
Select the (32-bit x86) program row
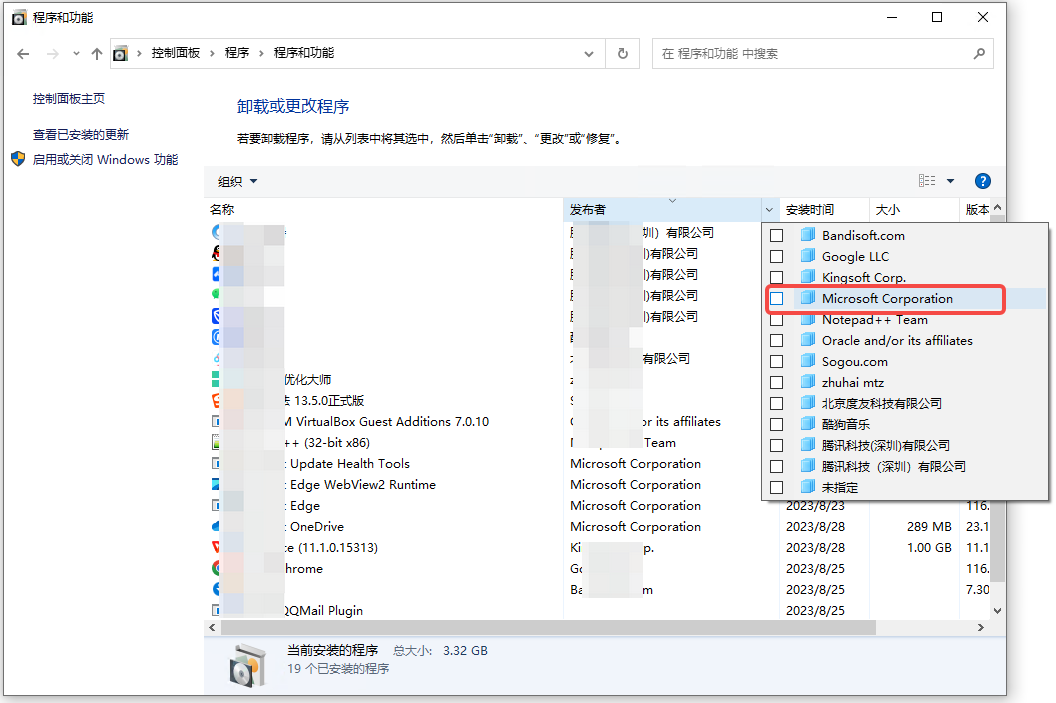[599, 442]
